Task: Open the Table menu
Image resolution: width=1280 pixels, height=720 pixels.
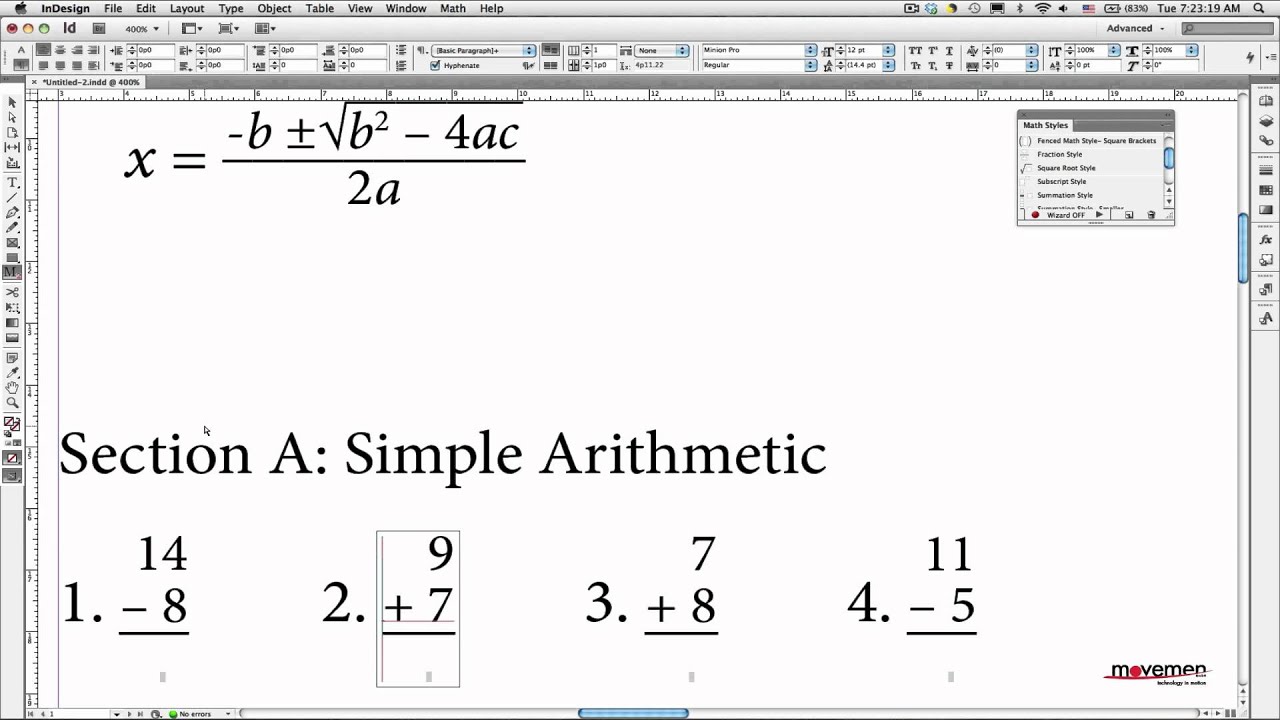Action: (319, 8)
